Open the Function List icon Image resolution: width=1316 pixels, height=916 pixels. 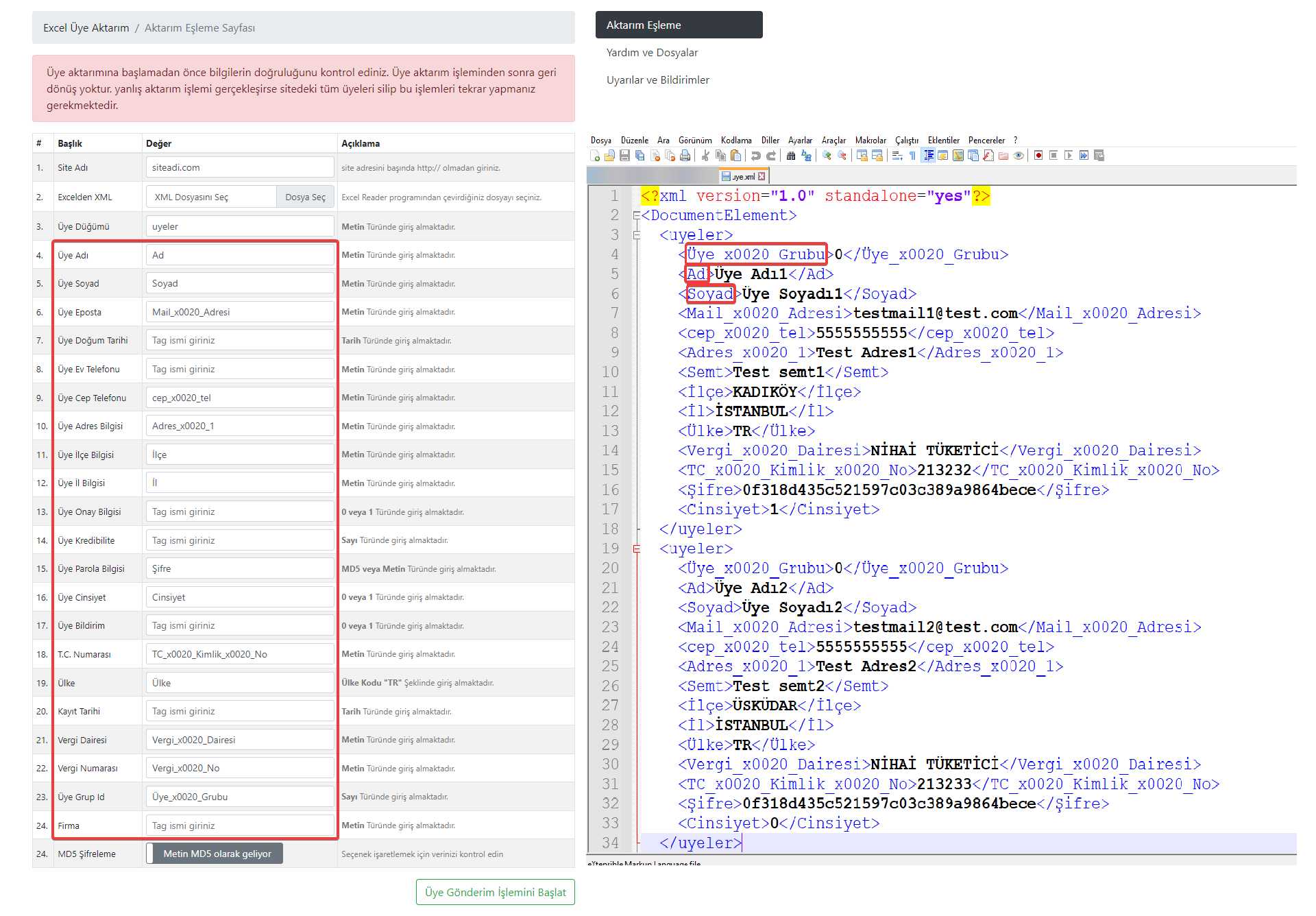[988, 156]
